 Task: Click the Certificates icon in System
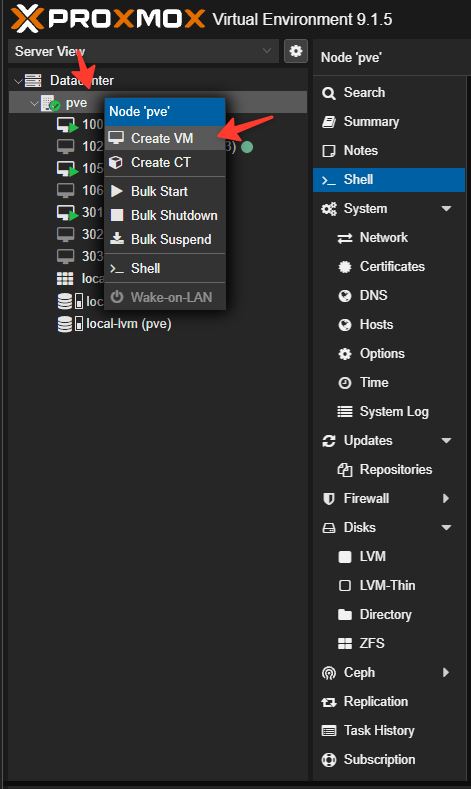coord(345,267)
